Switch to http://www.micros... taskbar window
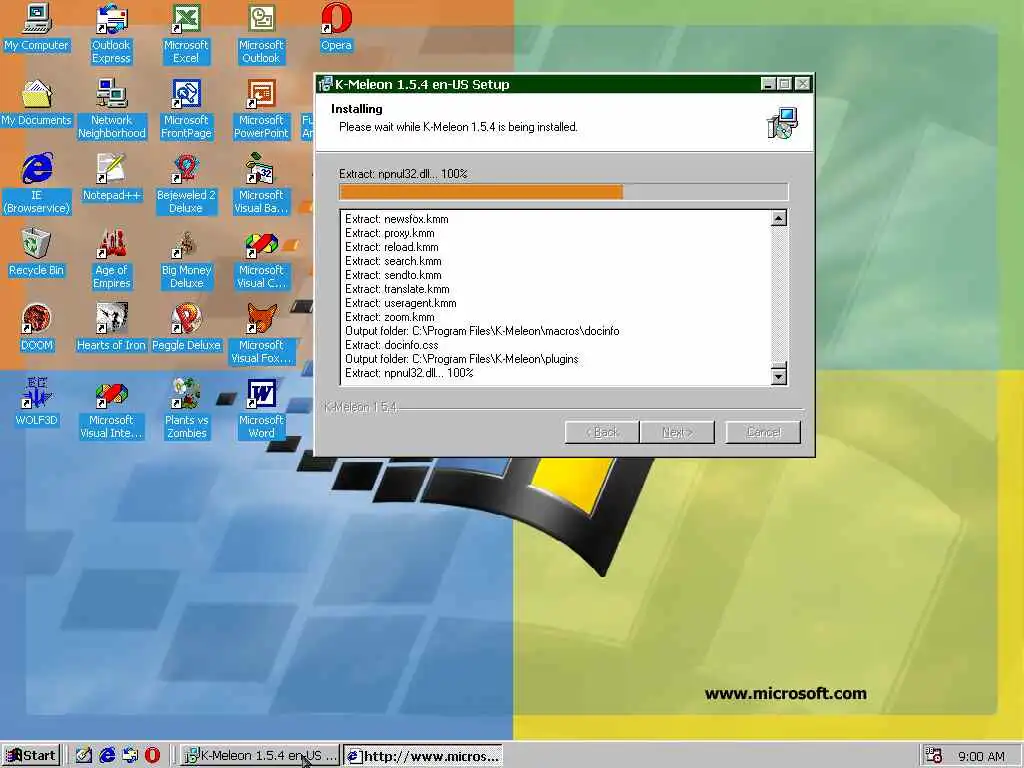The image size is (1024, 768). tap(423, 756)
